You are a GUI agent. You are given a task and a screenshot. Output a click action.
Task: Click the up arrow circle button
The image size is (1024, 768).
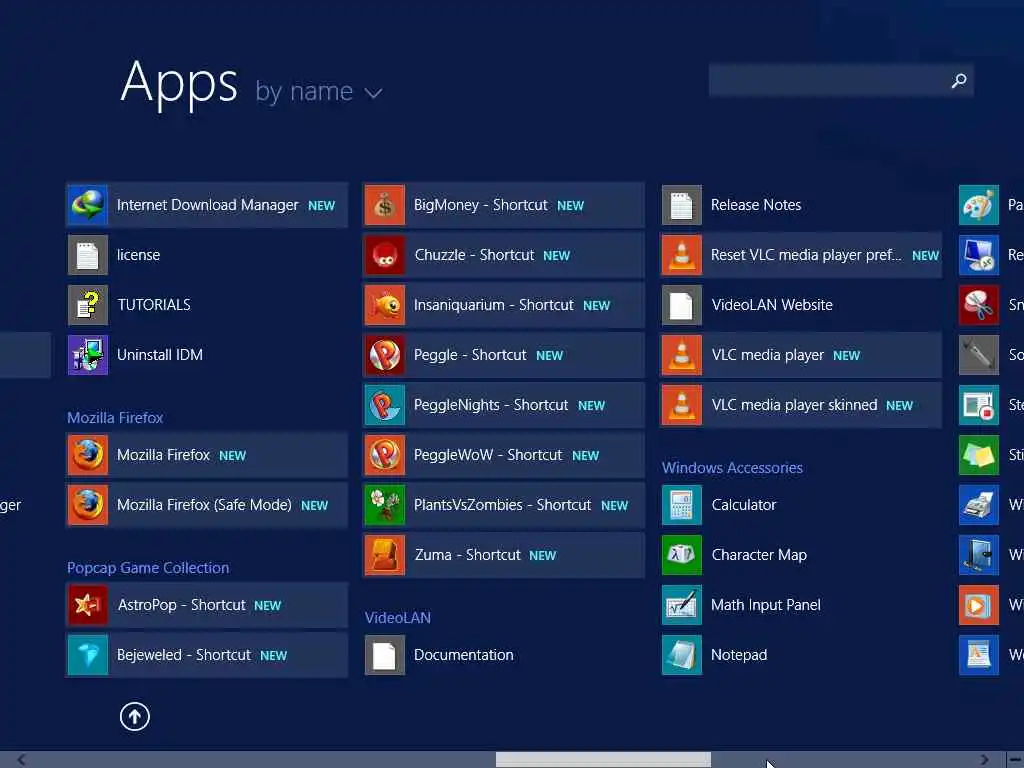point(135,717)
